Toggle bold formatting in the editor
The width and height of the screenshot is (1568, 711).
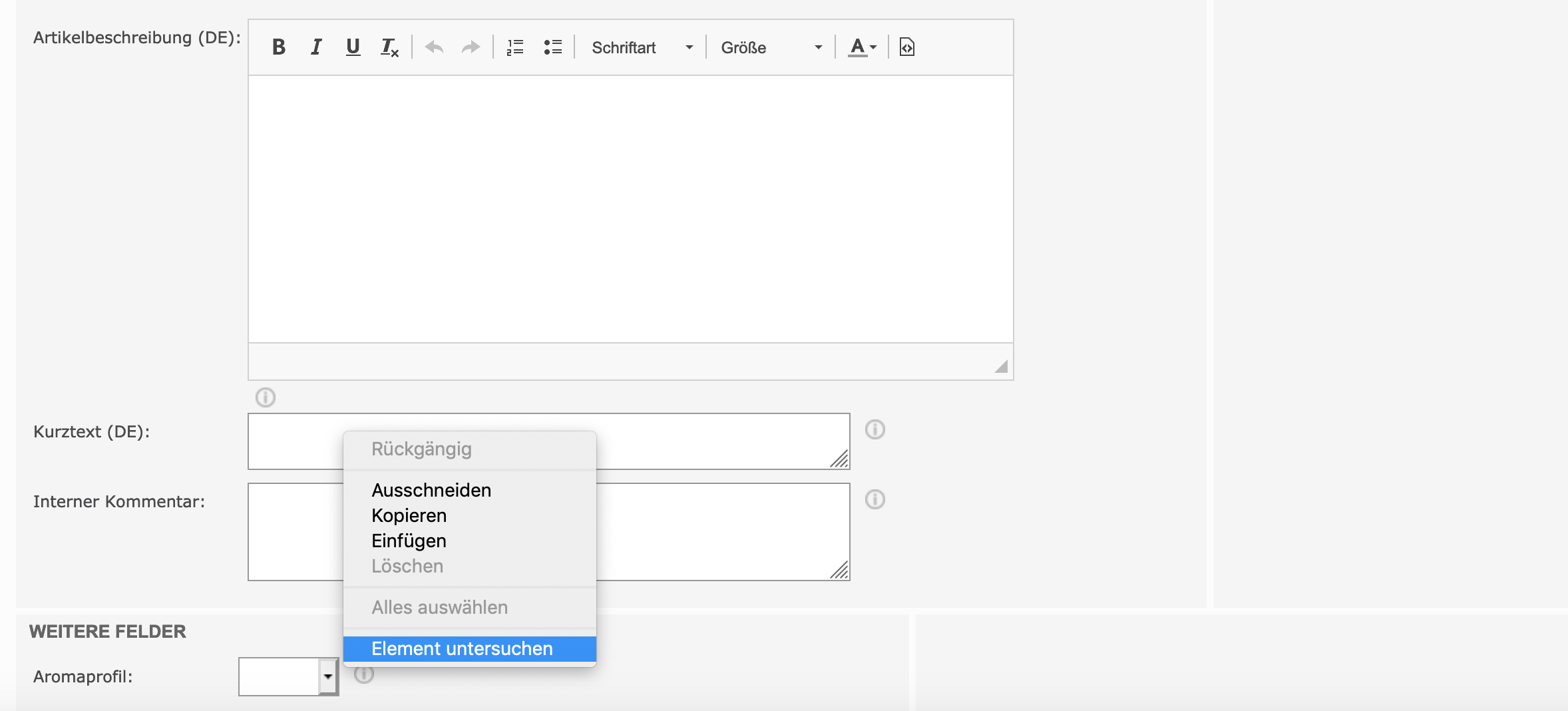click(x=279, y=47)
